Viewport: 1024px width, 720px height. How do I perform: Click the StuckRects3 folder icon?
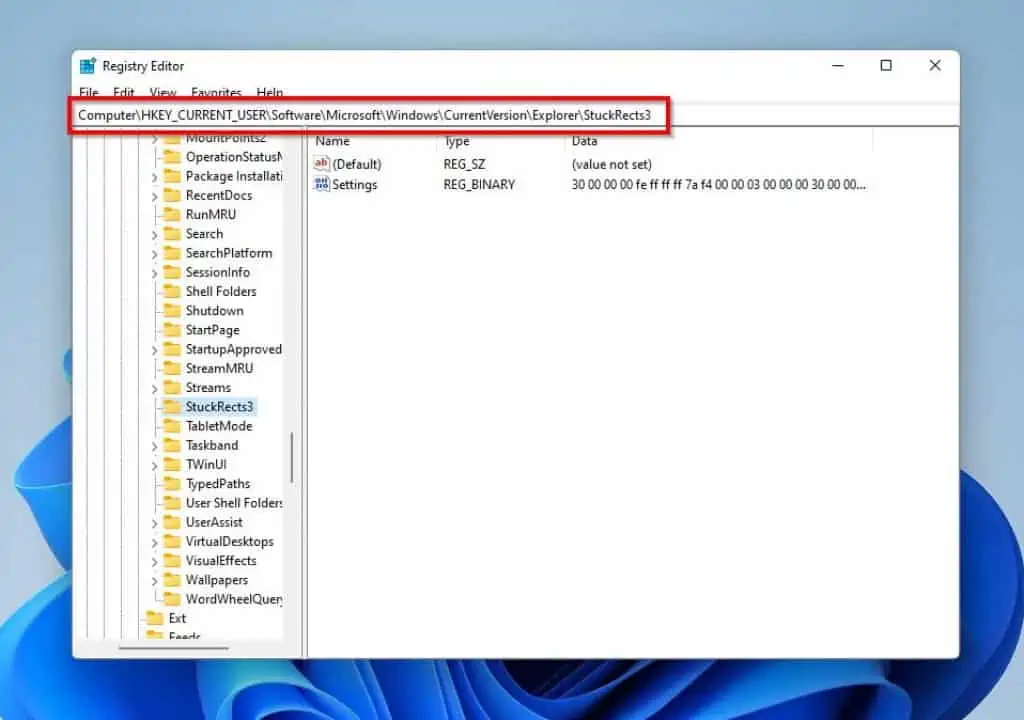tap(172, 407)
